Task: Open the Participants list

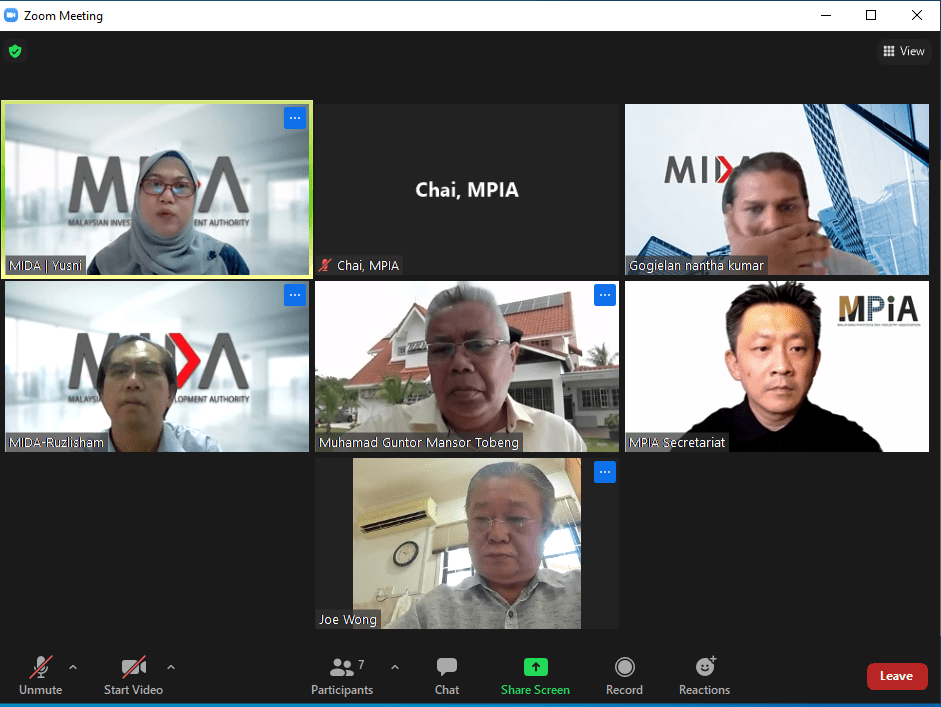Action: 342,675
